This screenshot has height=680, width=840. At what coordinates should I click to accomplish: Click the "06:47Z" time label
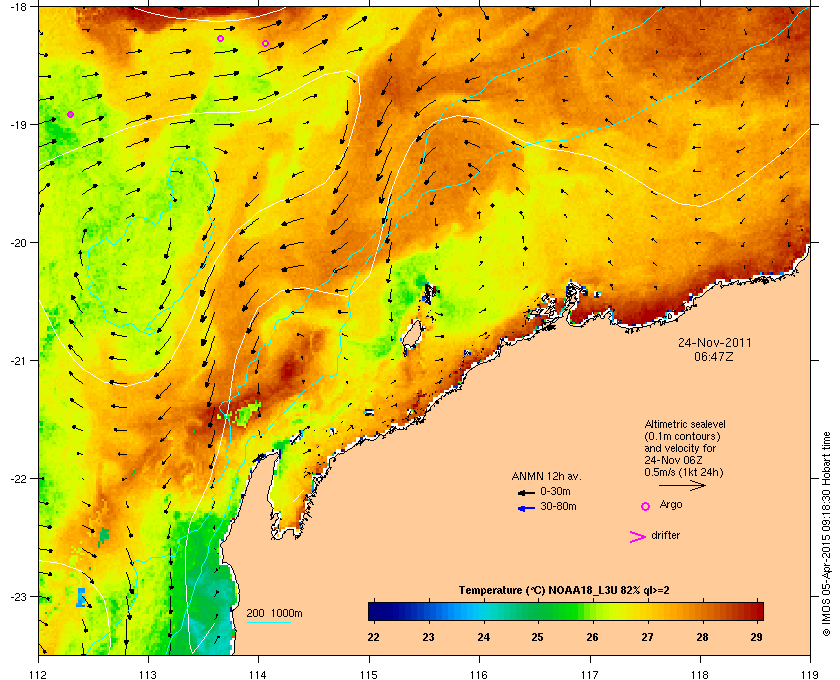point(714,356)
